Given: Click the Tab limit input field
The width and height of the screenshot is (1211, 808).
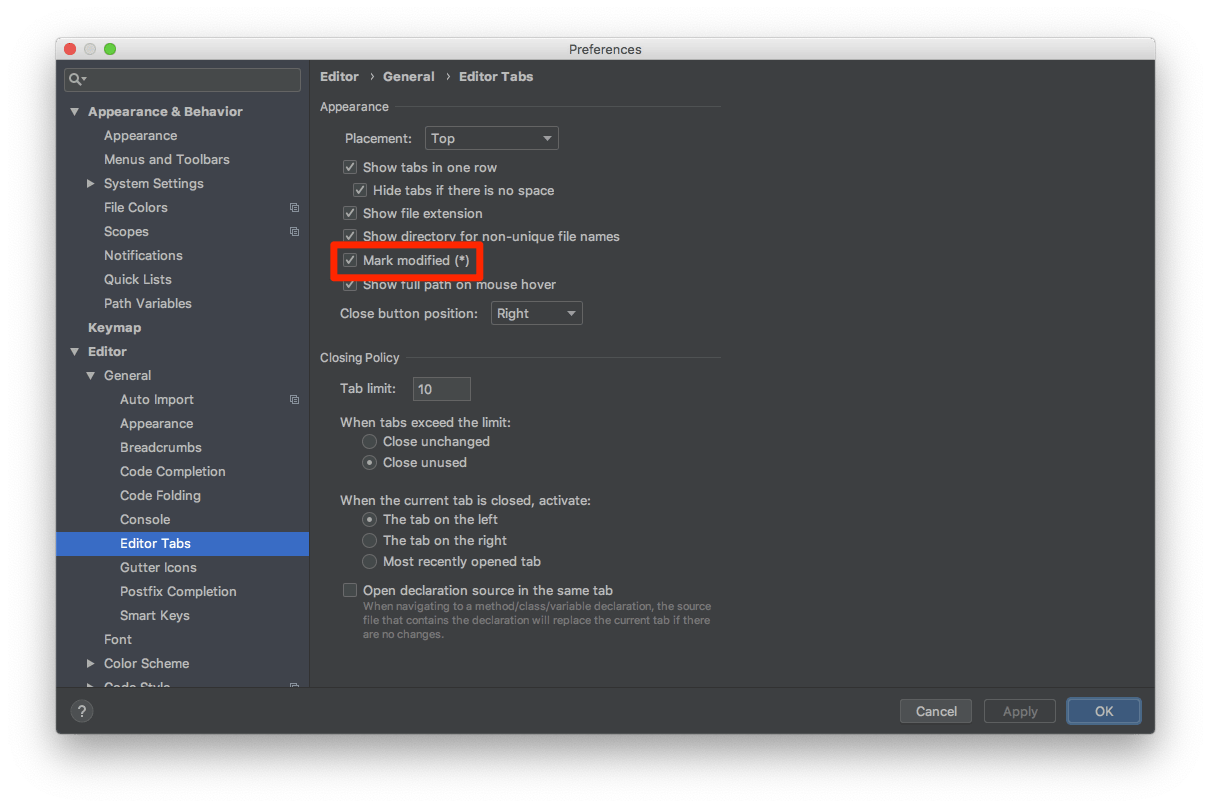Looking at the screenshot, I should (441, 388).
